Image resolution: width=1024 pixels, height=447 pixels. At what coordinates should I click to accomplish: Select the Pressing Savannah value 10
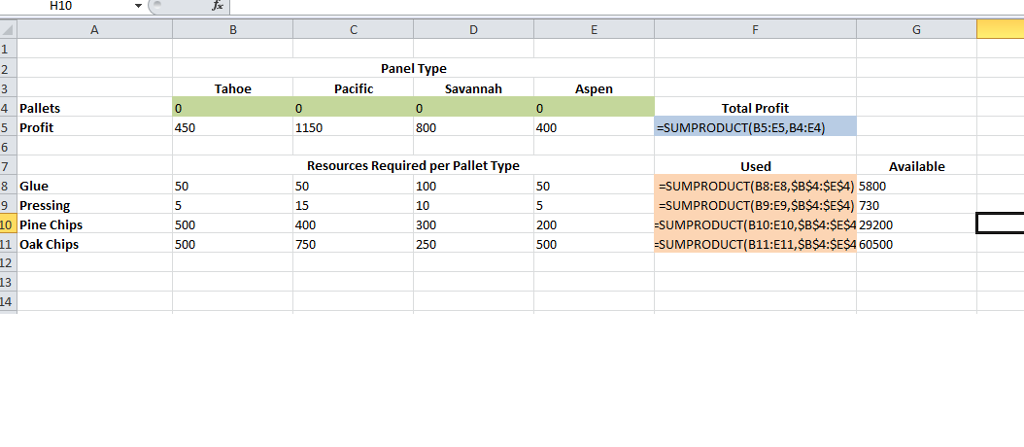pyautogui.click(x=473, y=205)
